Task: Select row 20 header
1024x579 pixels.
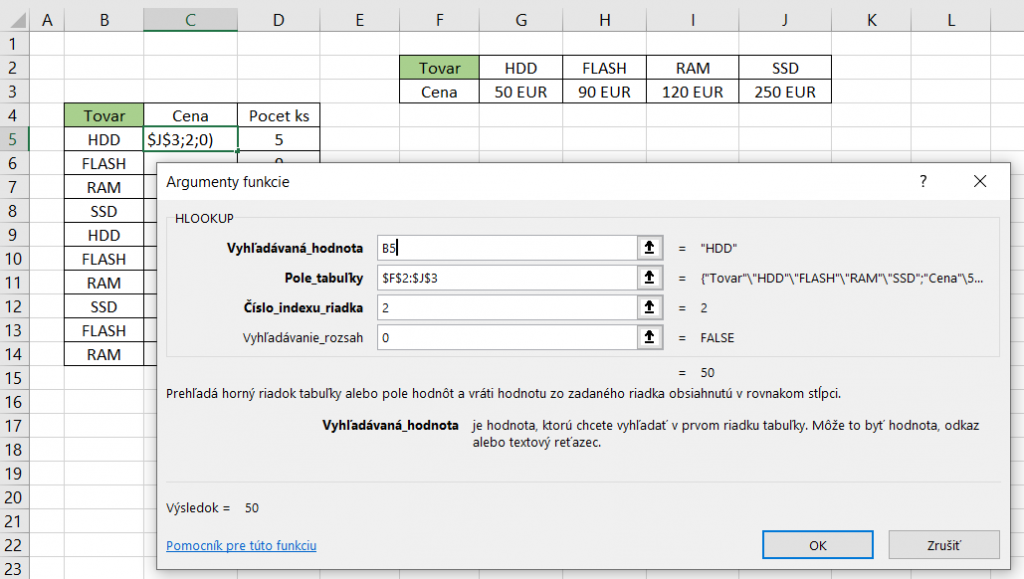Action: click(x=14, y=497)
